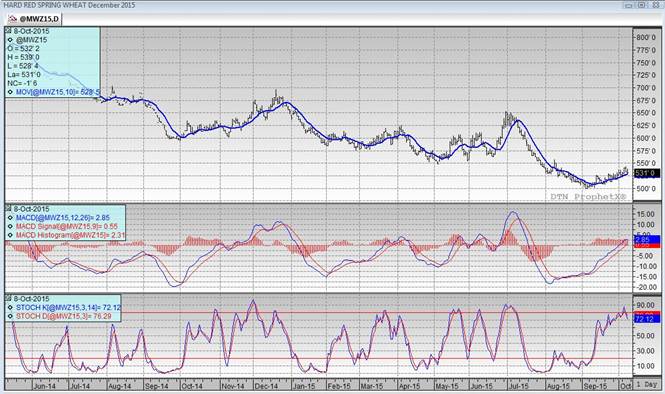Toggle the price pane legend box icon

pos(8,31)
